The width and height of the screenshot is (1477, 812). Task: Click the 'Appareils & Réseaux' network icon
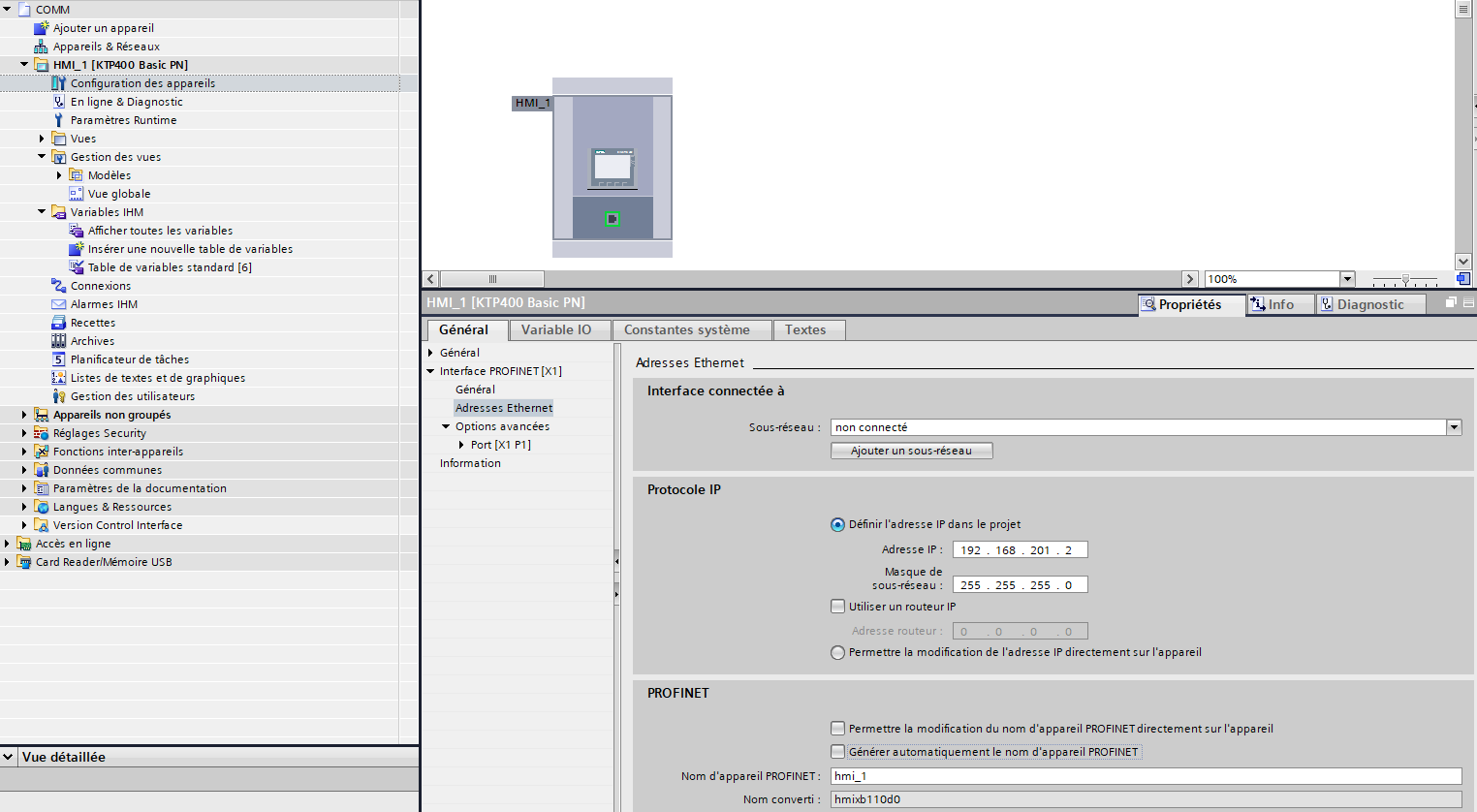[x=41, y=47]
